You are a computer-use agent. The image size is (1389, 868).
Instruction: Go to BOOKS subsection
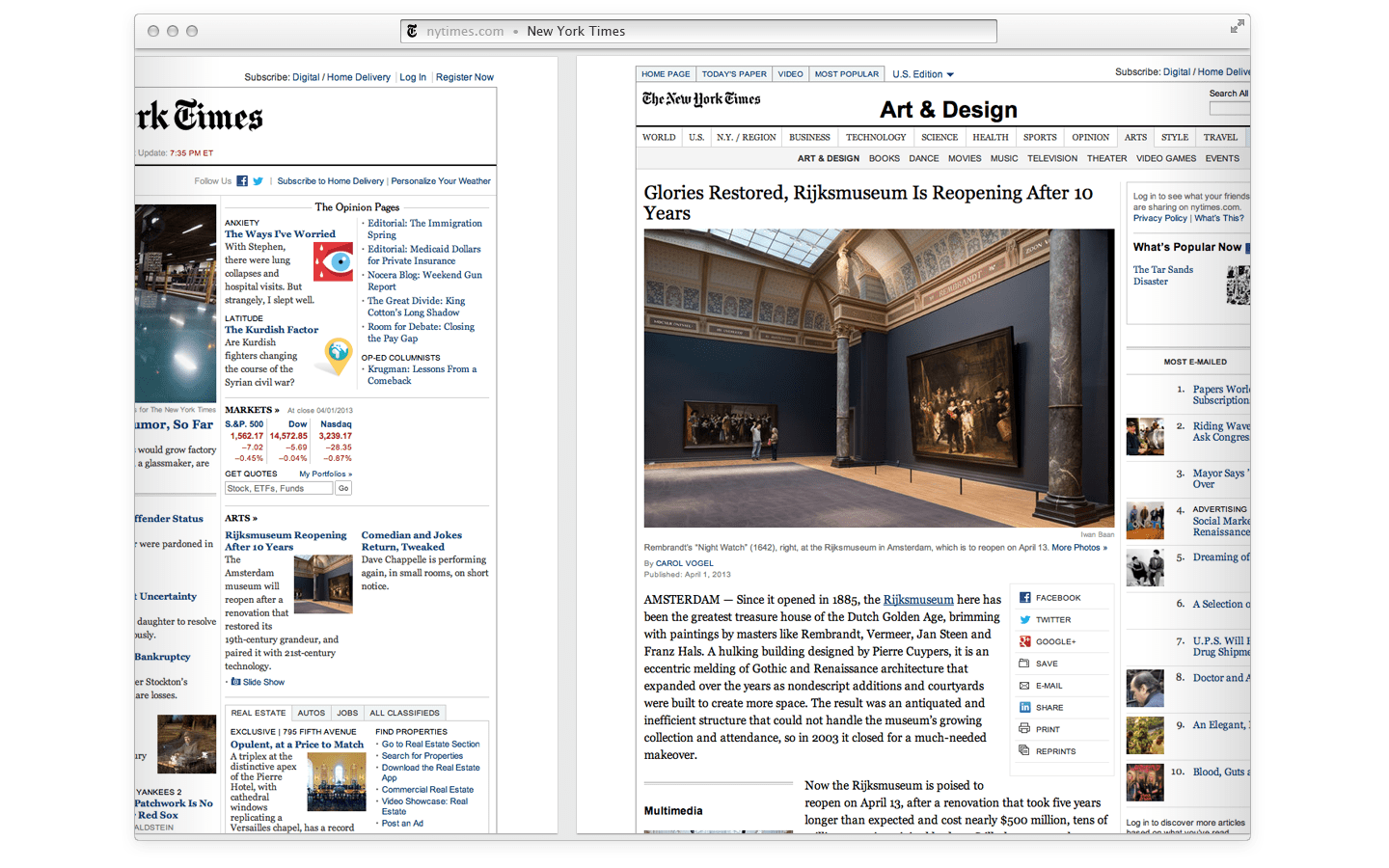(884, 159)
